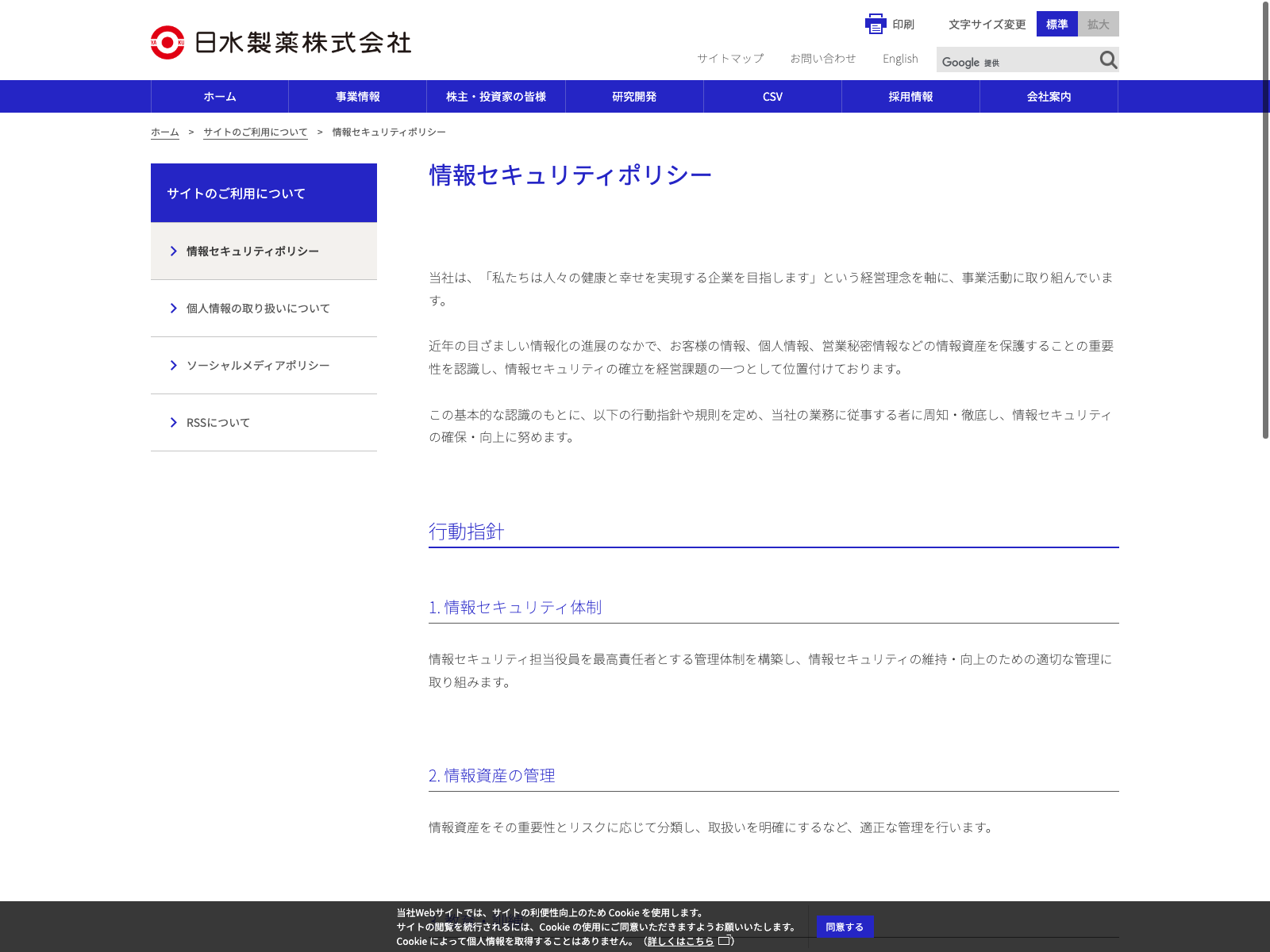Click chevron beside 情報セキュリティポリシー
Screen dimensions: 1270x952
tap(173, 251)
